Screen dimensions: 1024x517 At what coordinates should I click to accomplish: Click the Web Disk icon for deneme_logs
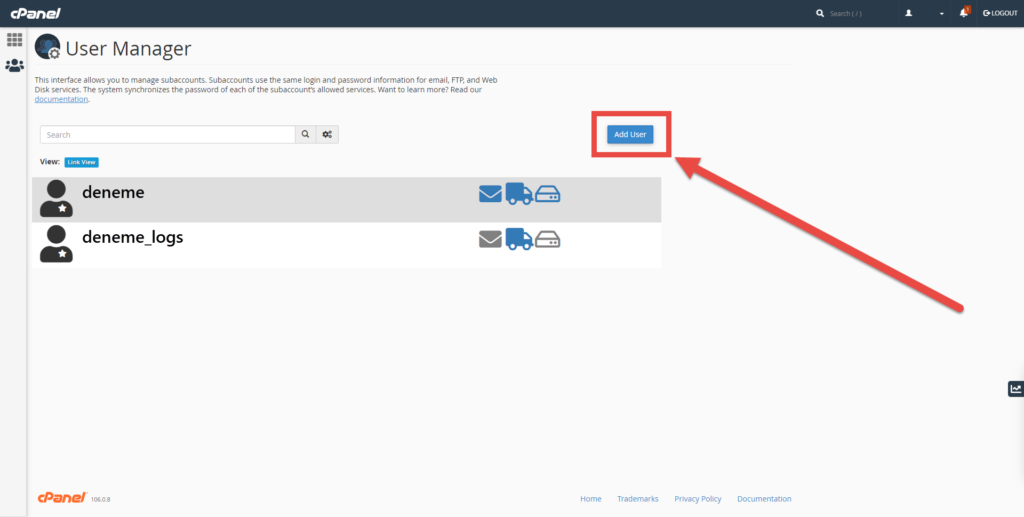tap(548, 239)
